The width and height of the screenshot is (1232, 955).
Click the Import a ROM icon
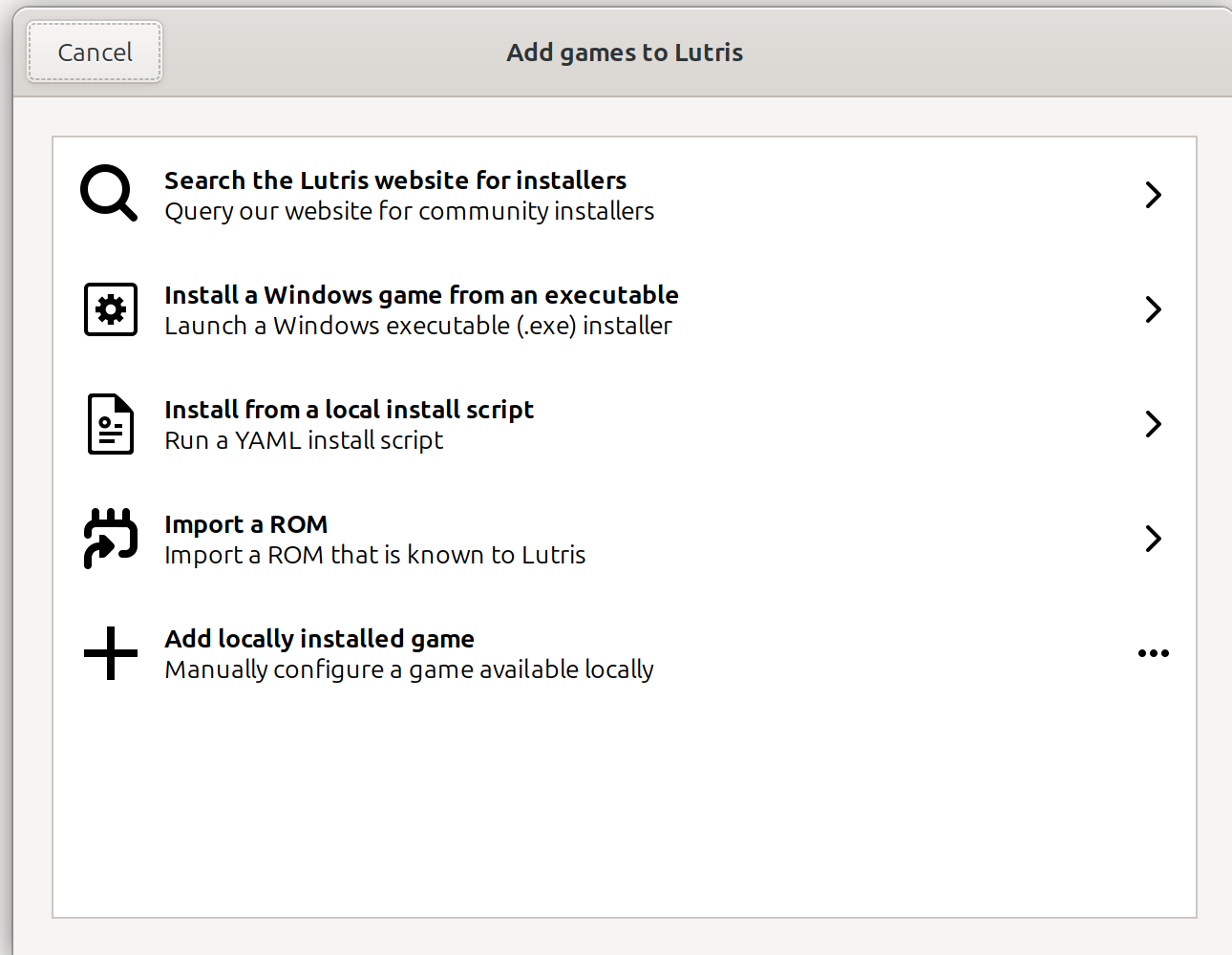coord(111,539)
